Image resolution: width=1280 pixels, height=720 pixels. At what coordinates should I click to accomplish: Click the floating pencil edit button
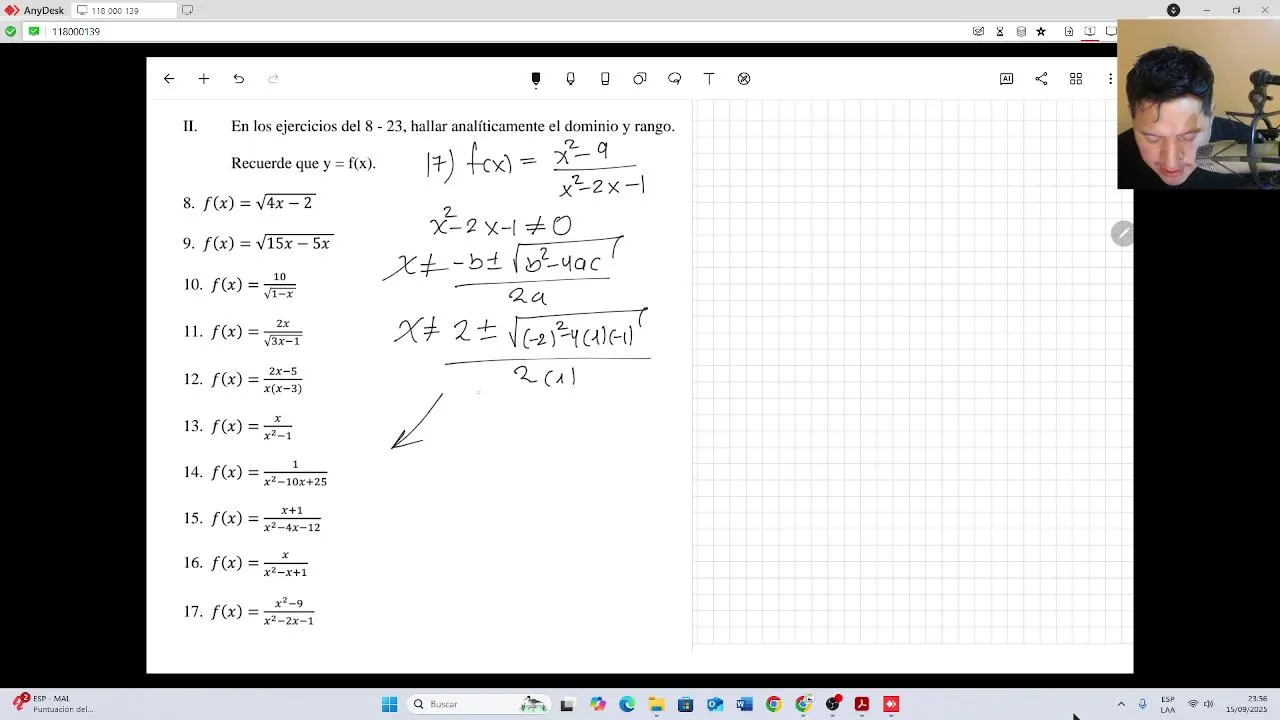pos(1122,234)
